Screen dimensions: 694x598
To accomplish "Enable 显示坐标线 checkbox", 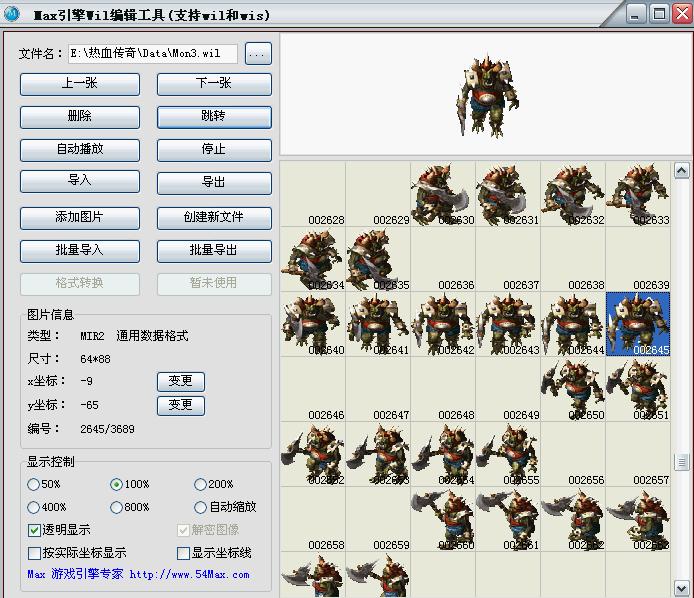I will coord(183,553).
